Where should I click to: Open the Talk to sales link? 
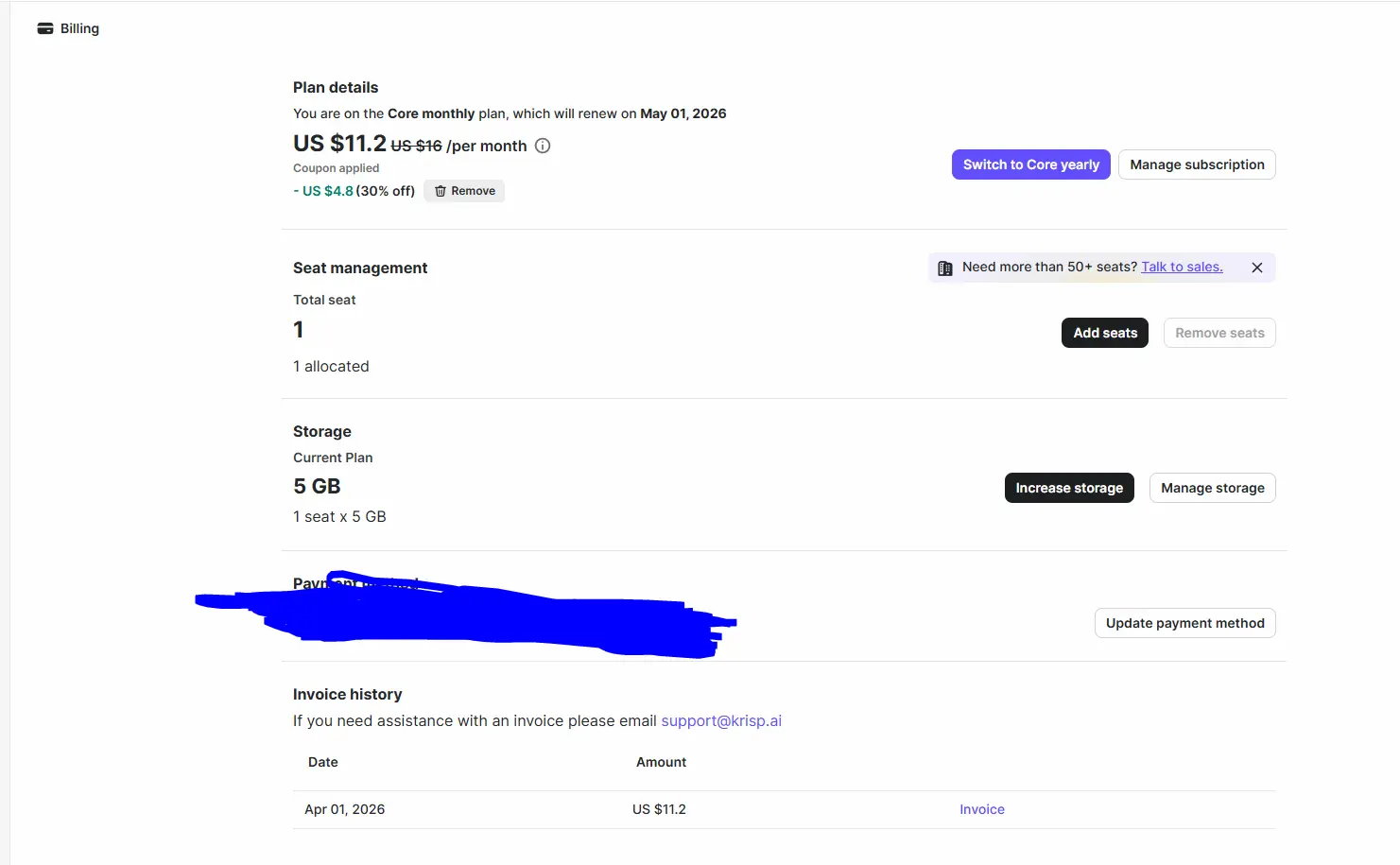pos(1182,267)
